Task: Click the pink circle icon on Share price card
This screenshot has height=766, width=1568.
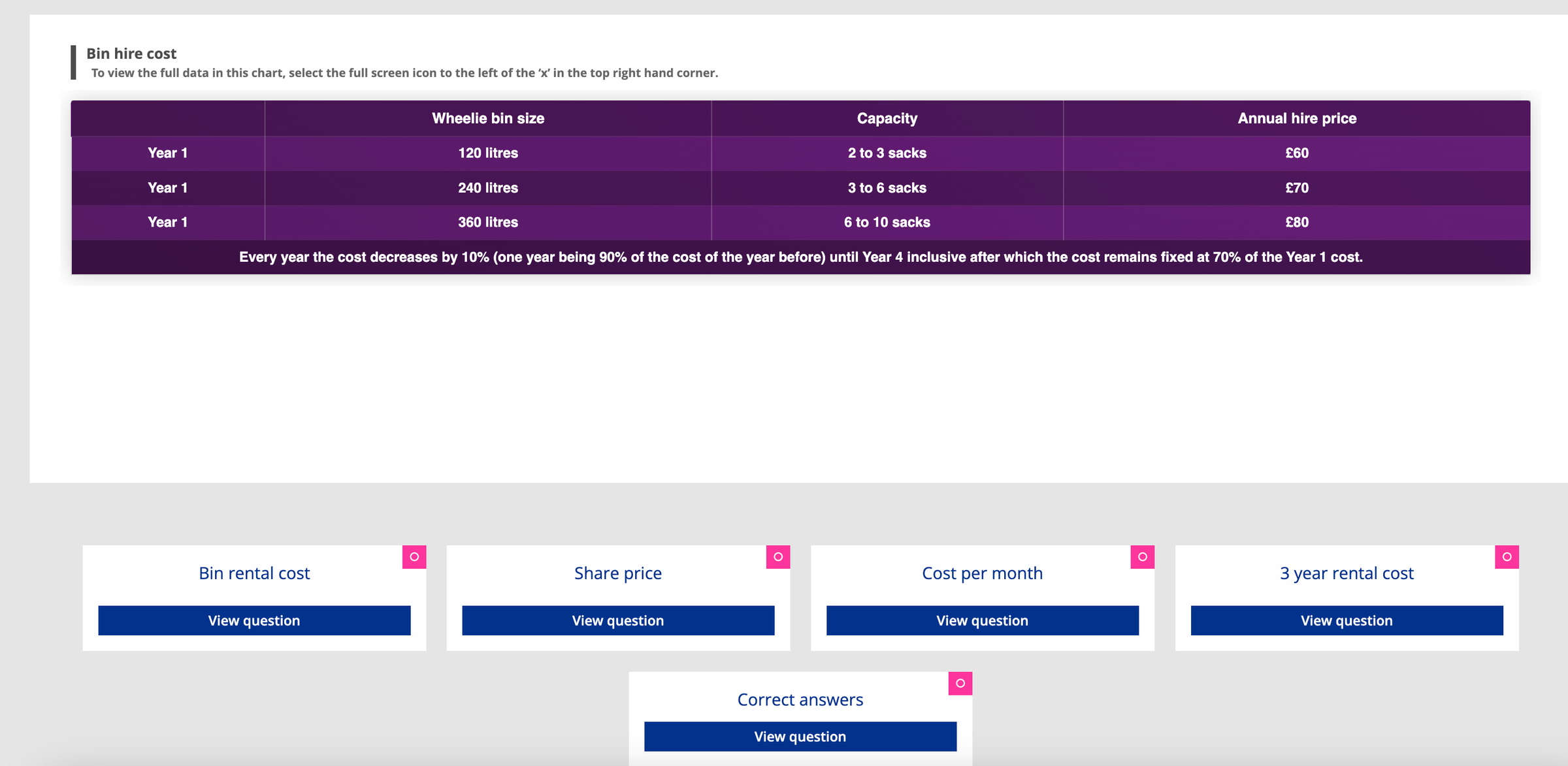Action: 777,557
